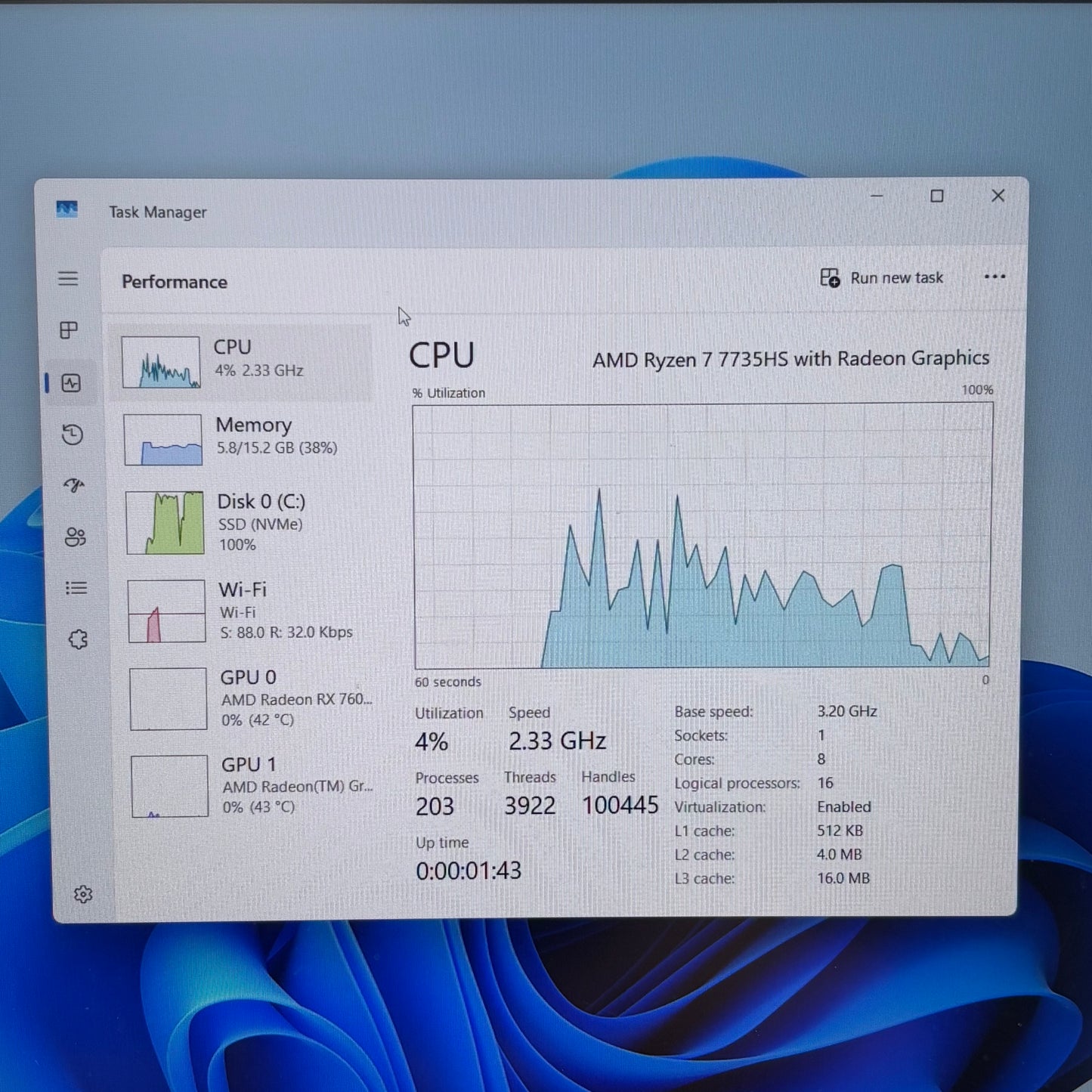Image resolution: width=1092 pixels, height=1092 pixels.
Task: Open the App history page icon
Action: [73, 435]
